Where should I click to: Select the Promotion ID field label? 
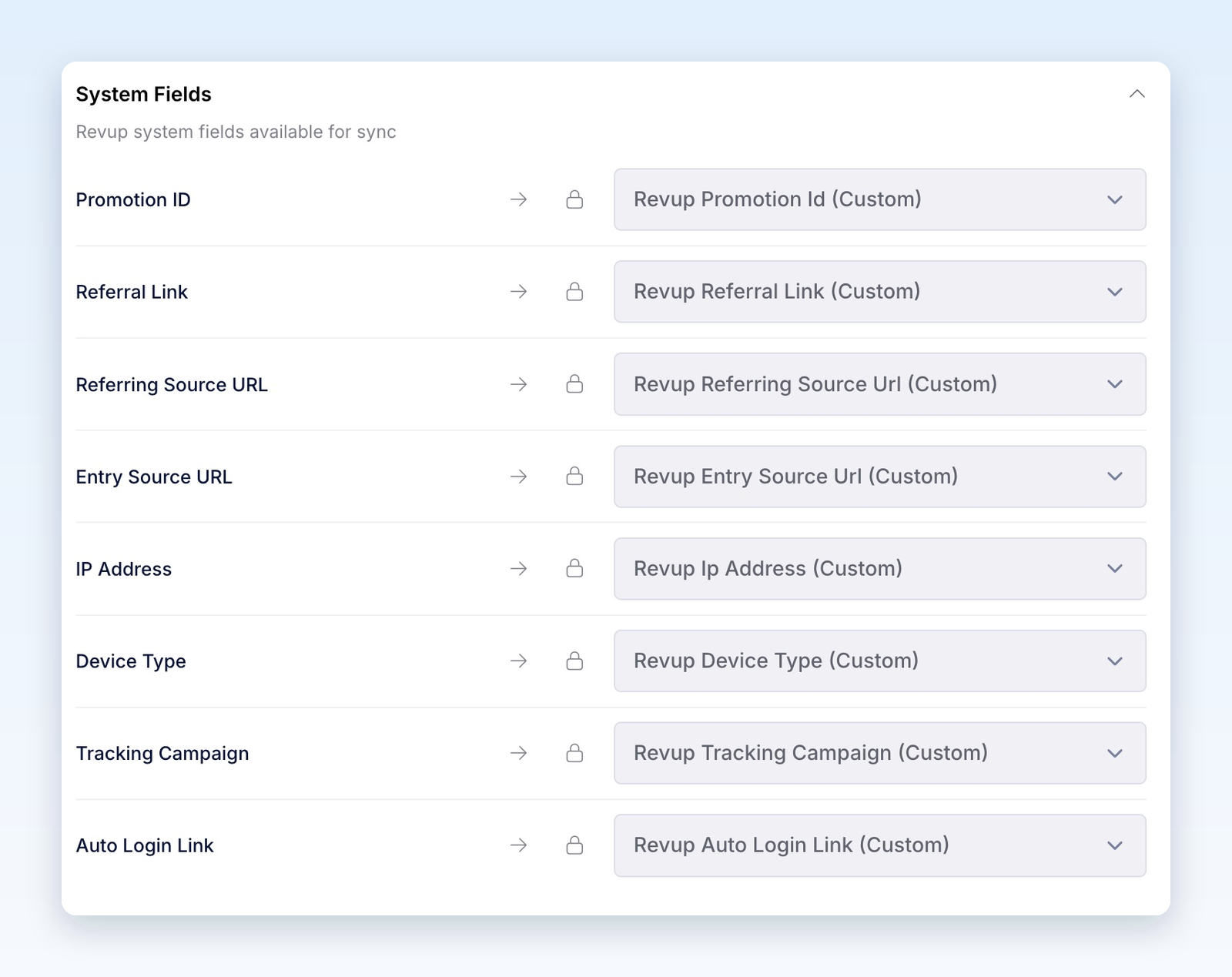pos(133,199)
